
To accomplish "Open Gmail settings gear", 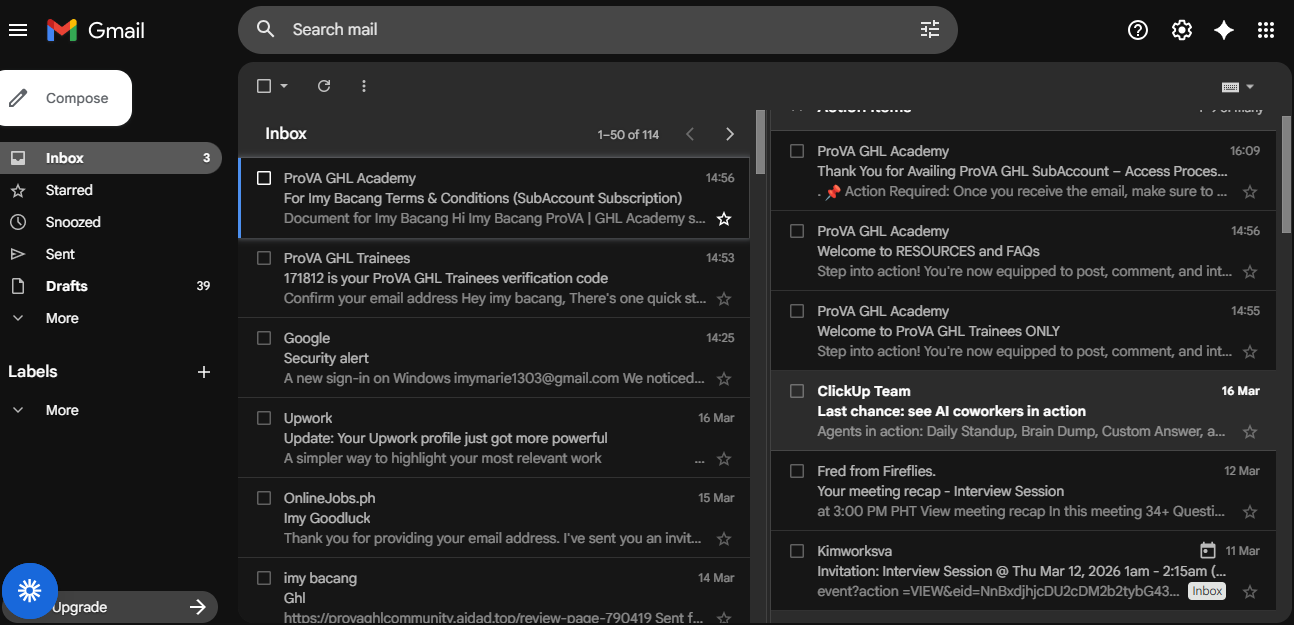I will [x=1181, y=30].
